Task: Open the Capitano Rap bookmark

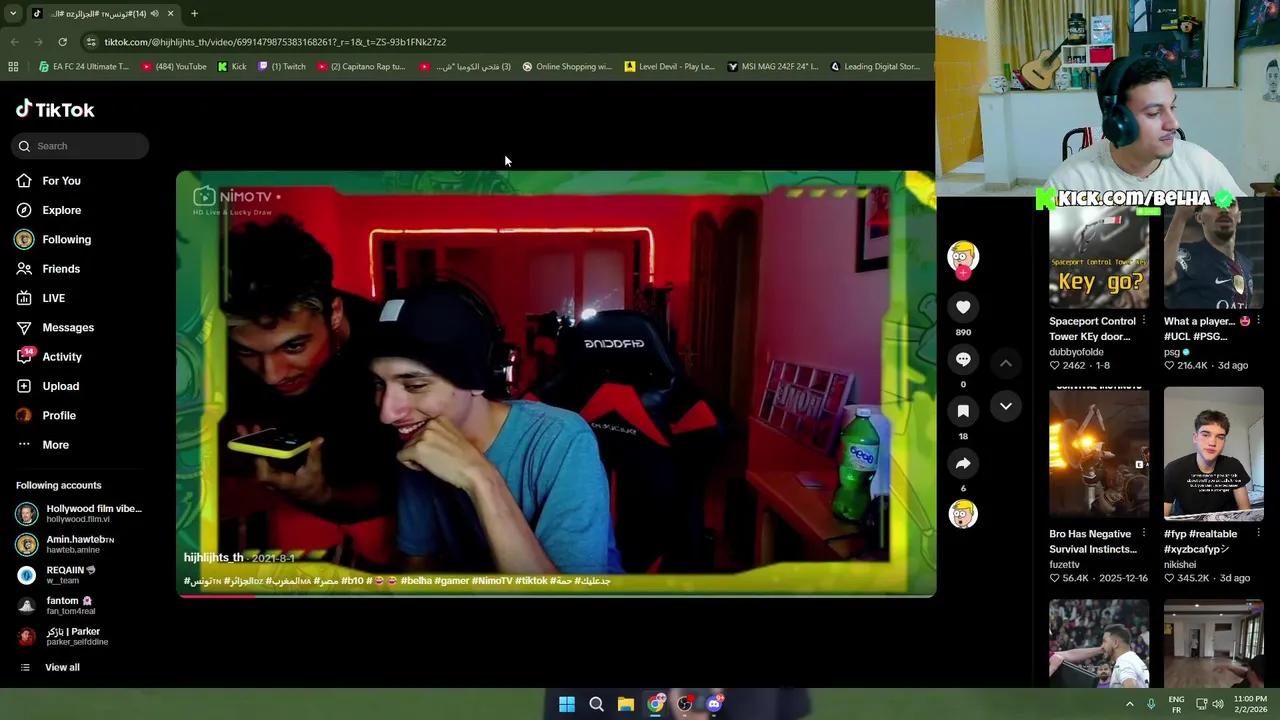Action: click(361, 67)
